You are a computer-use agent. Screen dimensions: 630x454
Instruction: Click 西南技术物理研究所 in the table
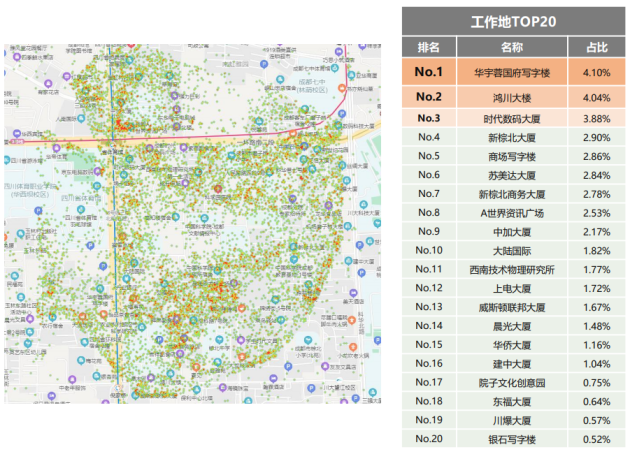(512, 269)
